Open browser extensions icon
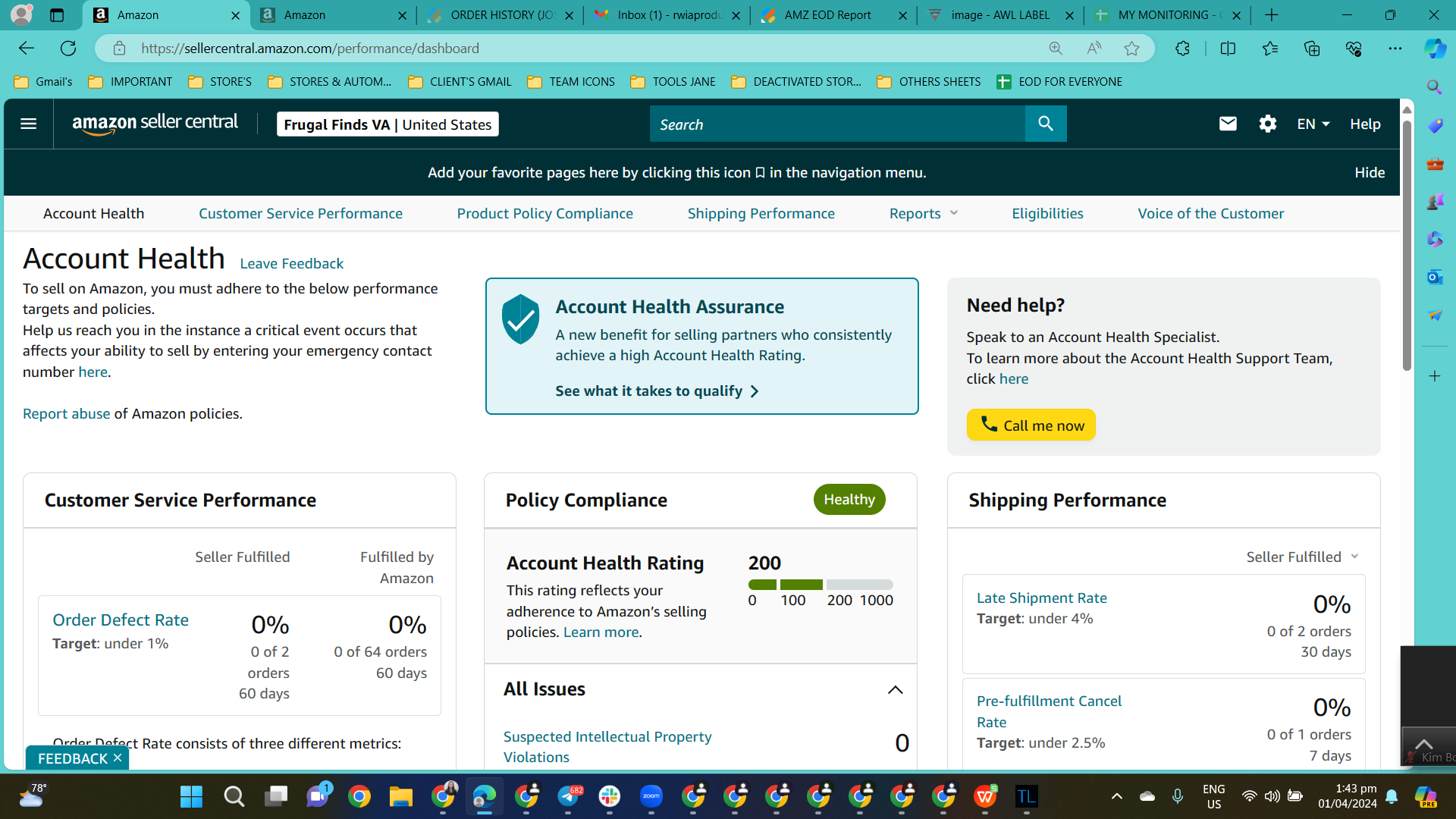The width and height of the screenshot is (1456, 819). (x=1182, y=49)
